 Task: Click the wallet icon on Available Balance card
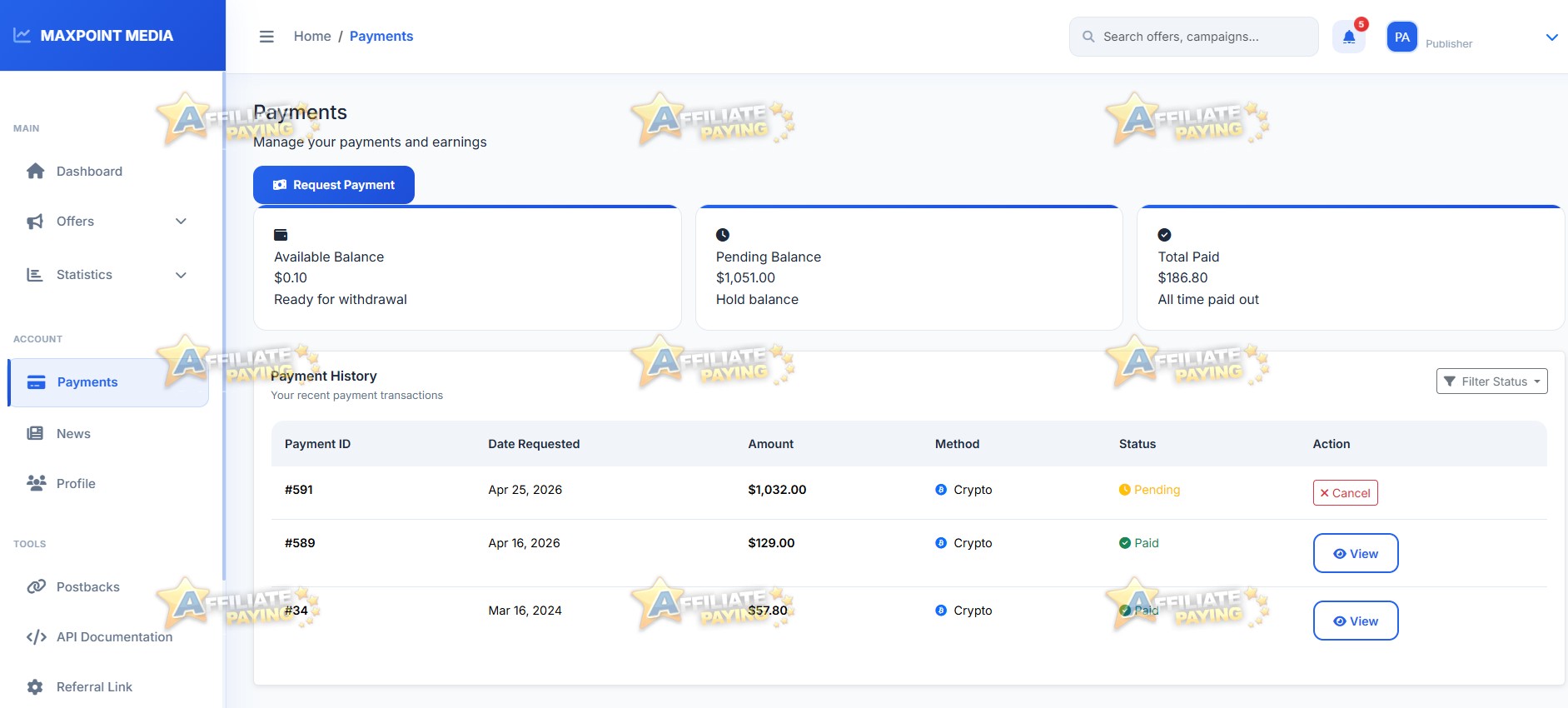[281, 235]
